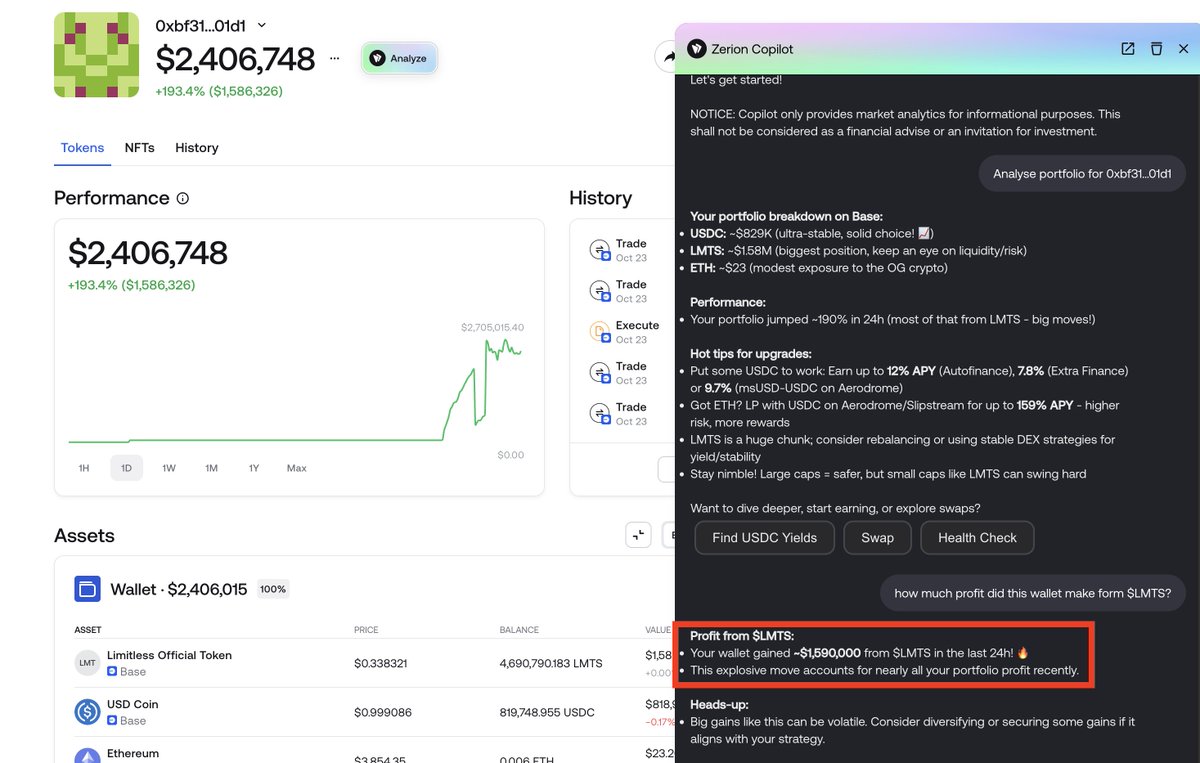Screen dimensions: 1200x763
Task: Select the 1W chart timeframe
Action: pos(169,468)
